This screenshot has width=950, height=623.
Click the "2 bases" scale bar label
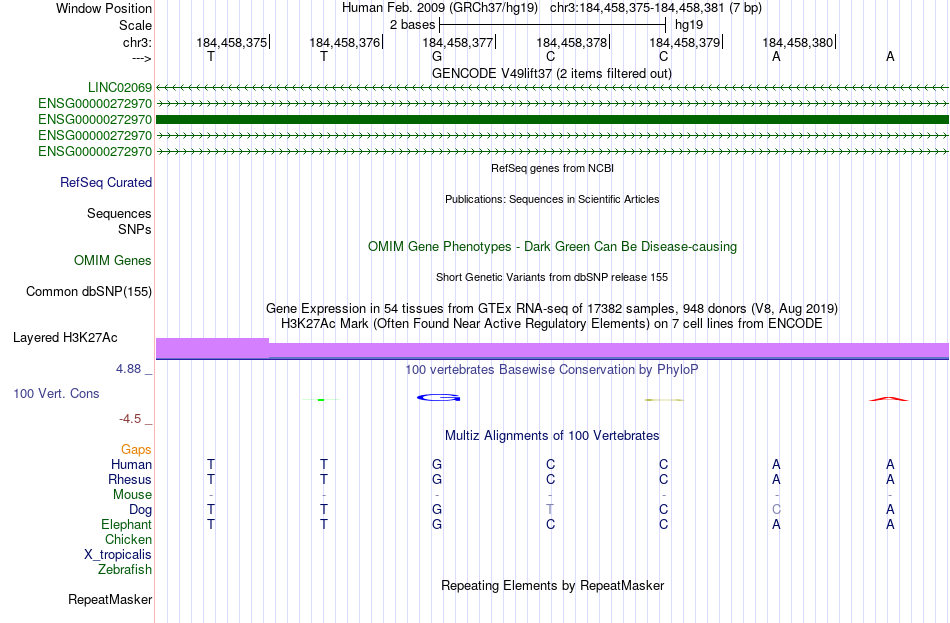click(412, 25)
